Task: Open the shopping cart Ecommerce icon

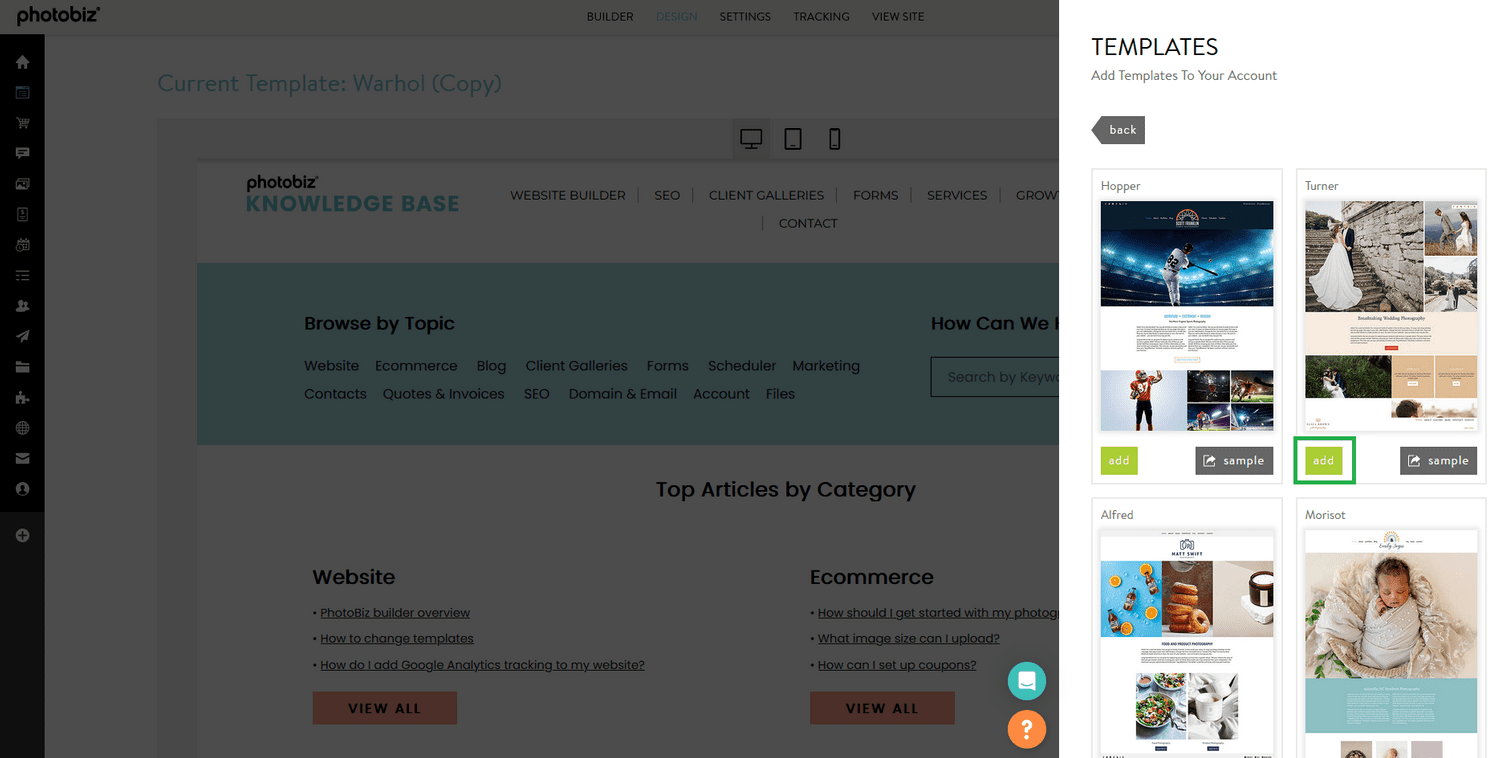Action: (22, 123)
